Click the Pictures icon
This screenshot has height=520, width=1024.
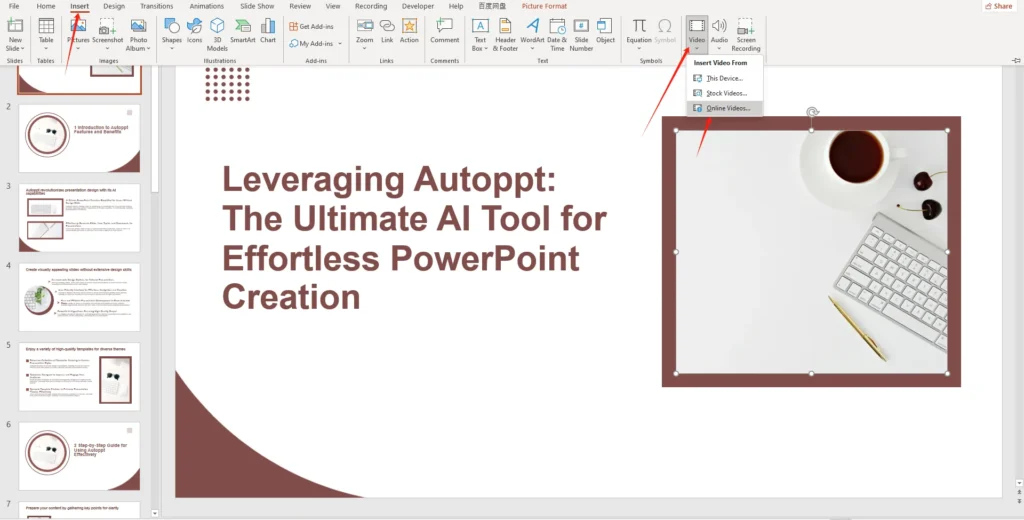click(x=78, y=26)
